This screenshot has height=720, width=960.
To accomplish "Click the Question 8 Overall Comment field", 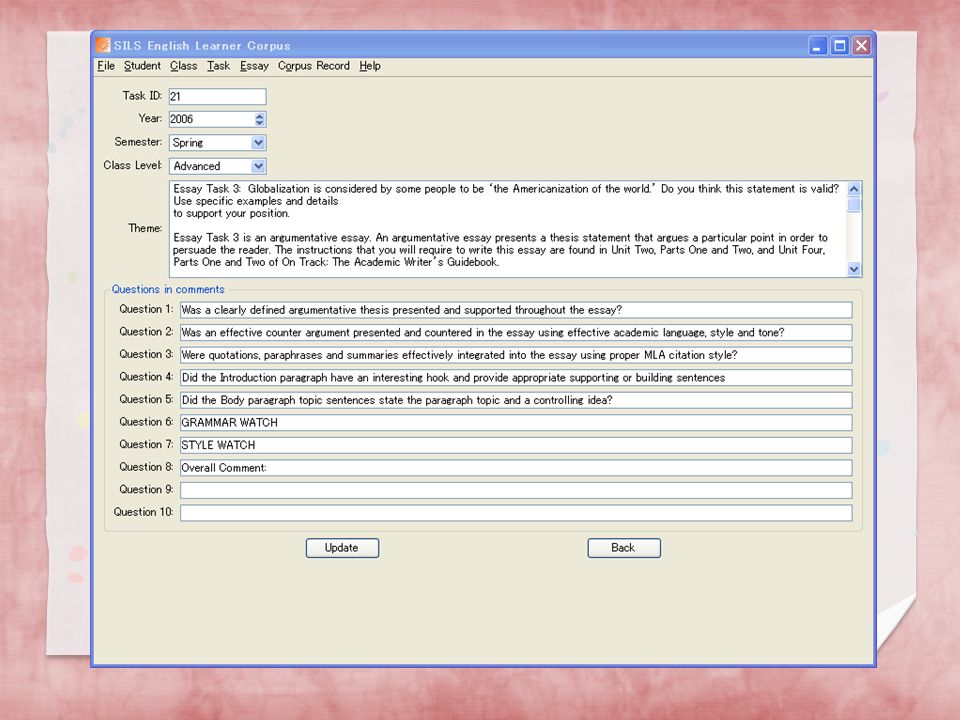I will [516, 468].
